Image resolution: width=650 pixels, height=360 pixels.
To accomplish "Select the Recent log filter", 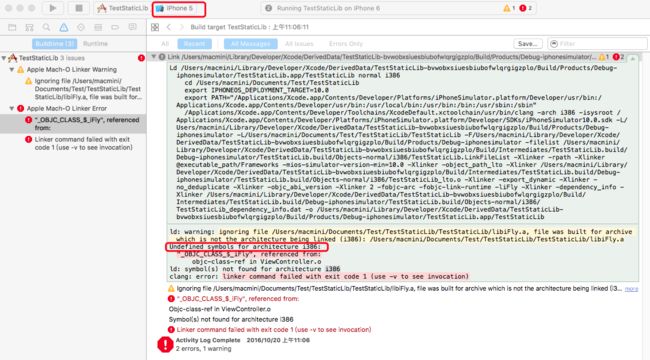I will 194,44.
